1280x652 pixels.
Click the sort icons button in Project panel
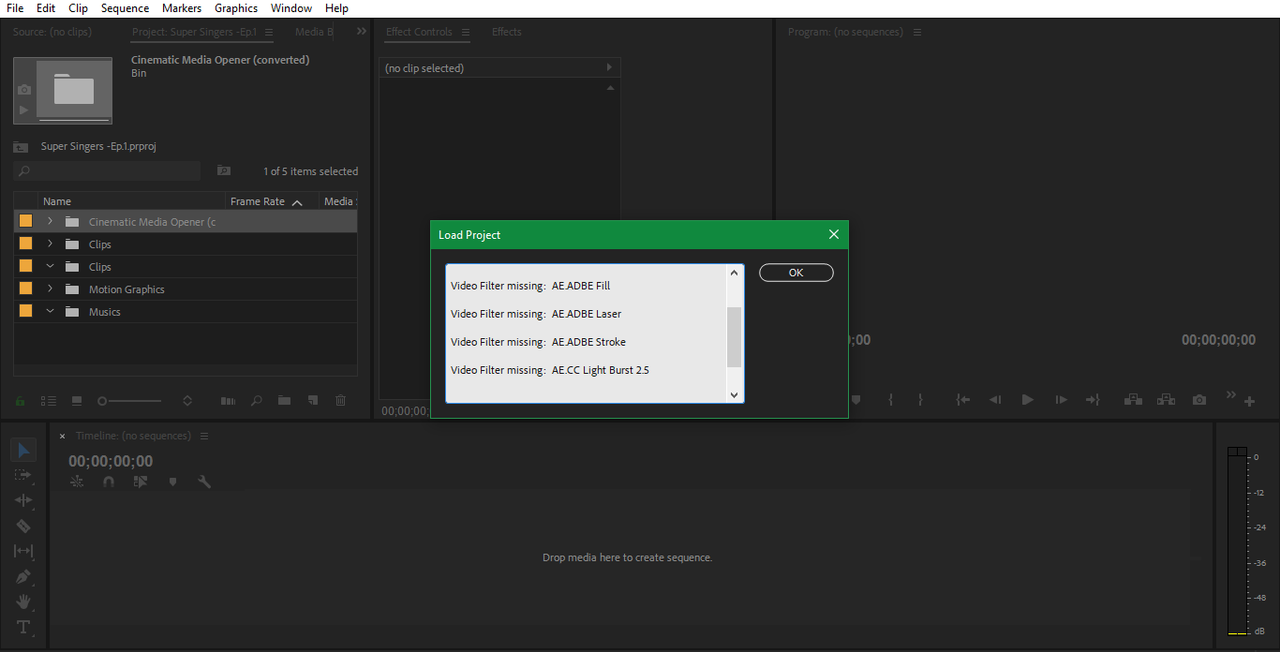[x=187, y=400]
